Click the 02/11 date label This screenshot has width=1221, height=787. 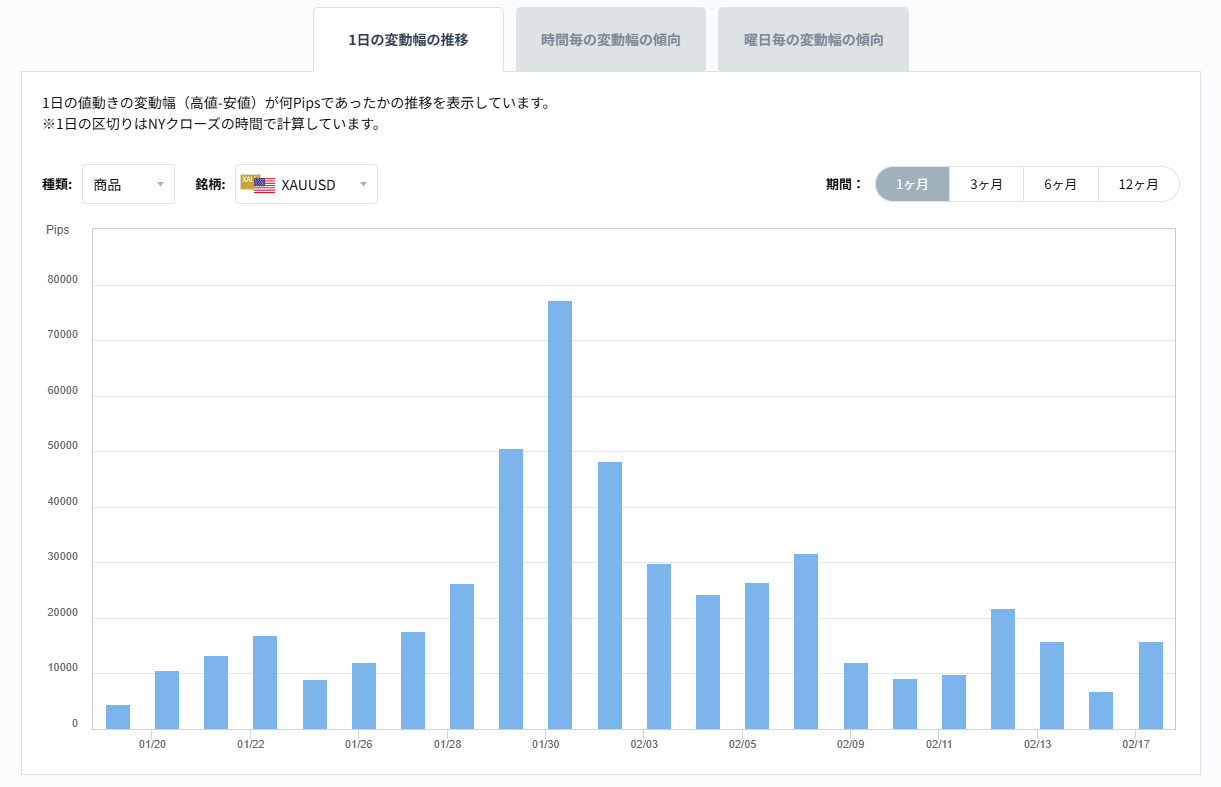coord(940,744)
